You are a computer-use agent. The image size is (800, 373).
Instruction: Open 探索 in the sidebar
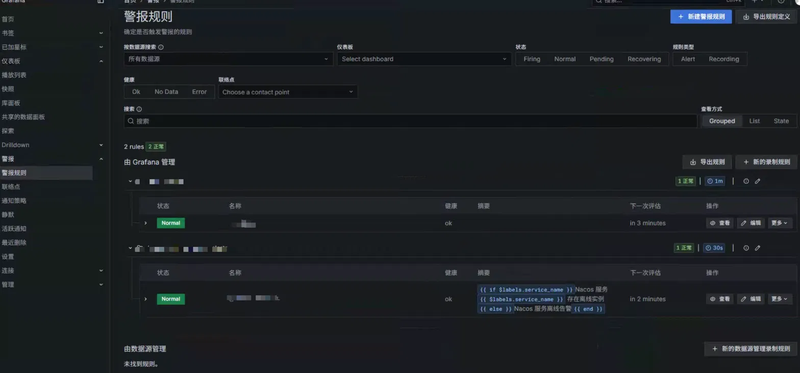[x=8, y=131]
